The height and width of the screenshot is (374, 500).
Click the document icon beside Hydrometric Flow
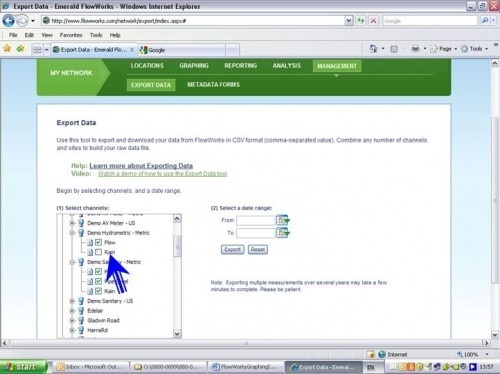(x=90, y=243)
